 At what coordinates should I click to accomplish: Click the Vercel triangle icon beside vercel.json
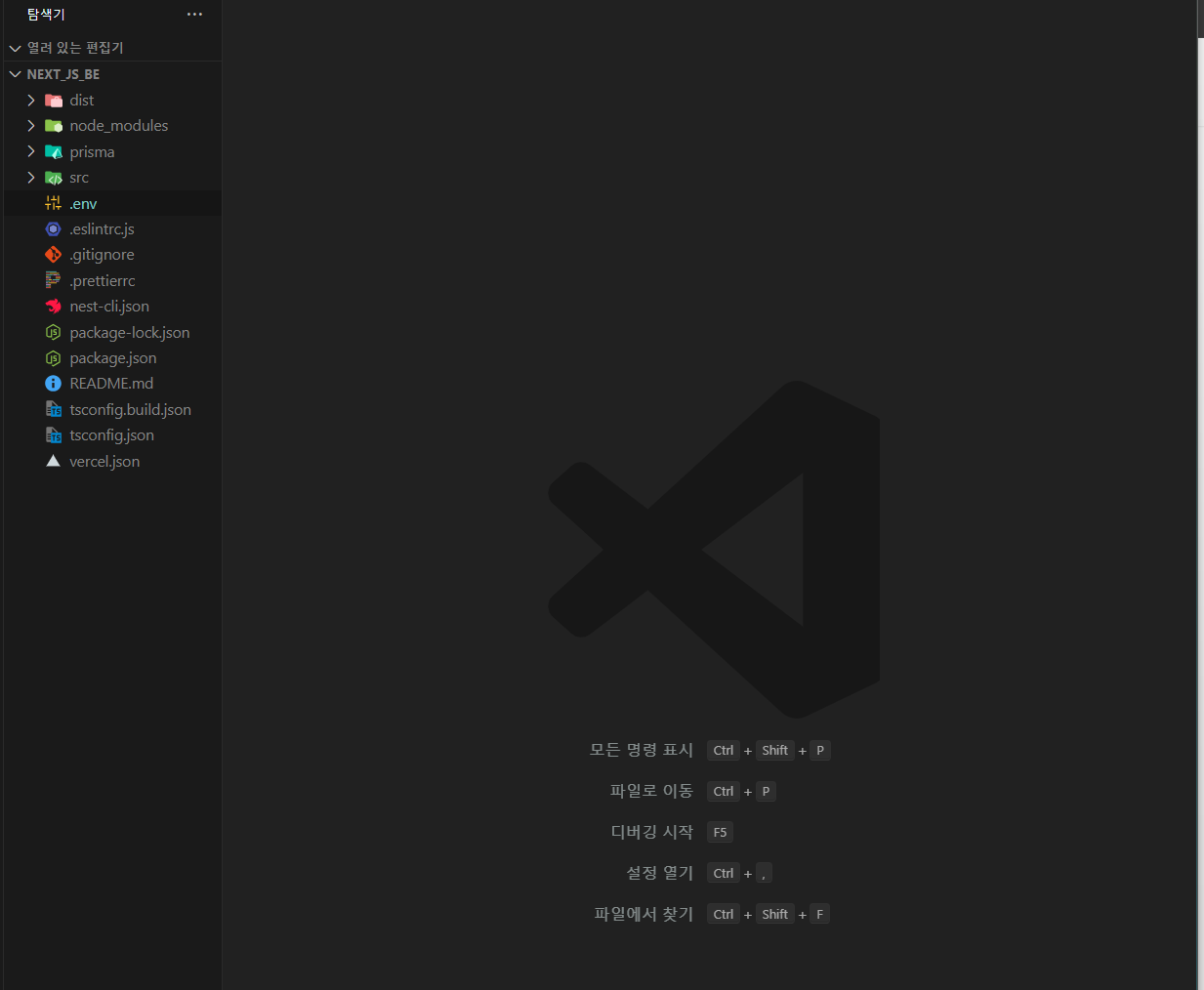point(54,461)
